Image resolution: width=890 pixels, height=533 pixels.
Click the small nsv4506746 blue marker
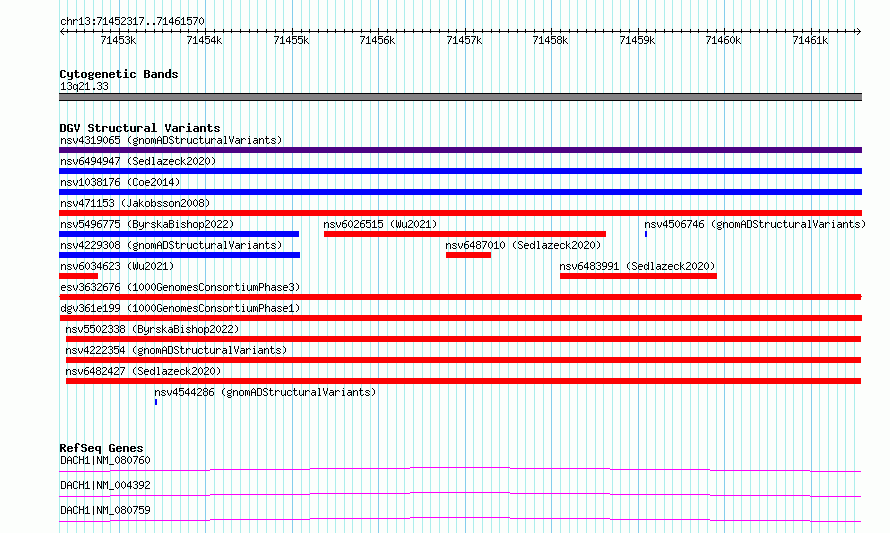[646, 234]
